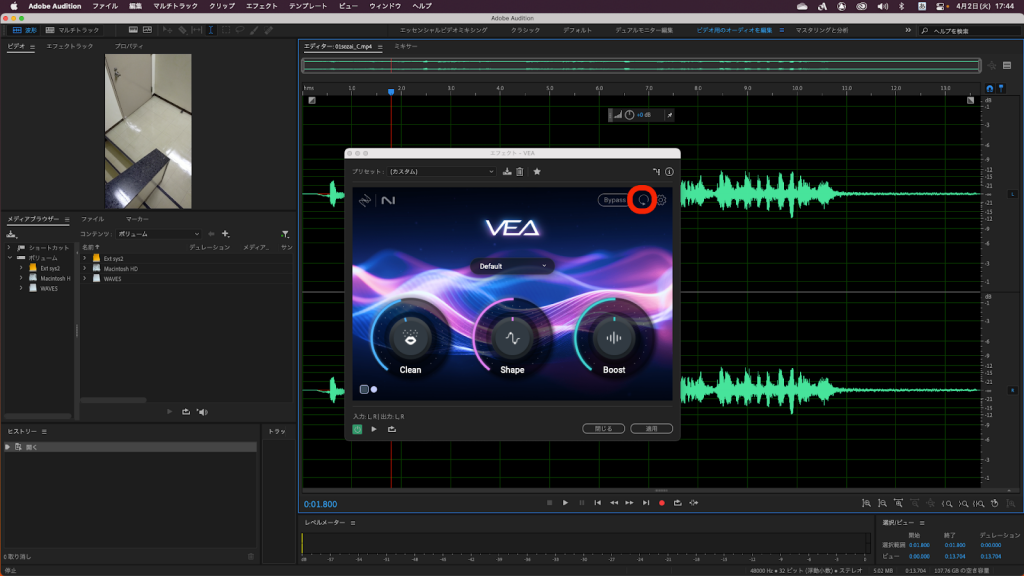Viewport: 1024px width, 576px height.
Task: Click the HUD volume gain knob
Action: point(630,115)
